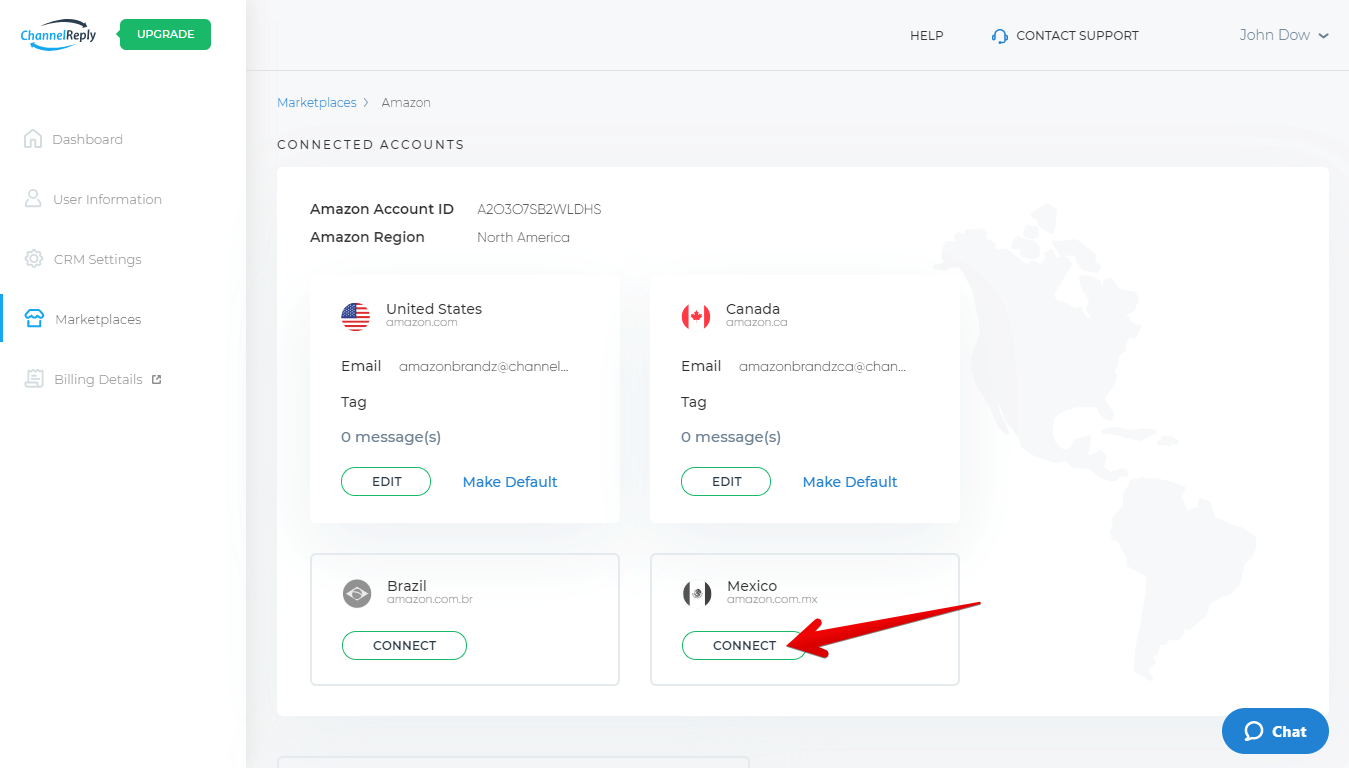1349x768 pixels.
Task: Click the Amazon breadcrumb text
Action: click(406, 102)
